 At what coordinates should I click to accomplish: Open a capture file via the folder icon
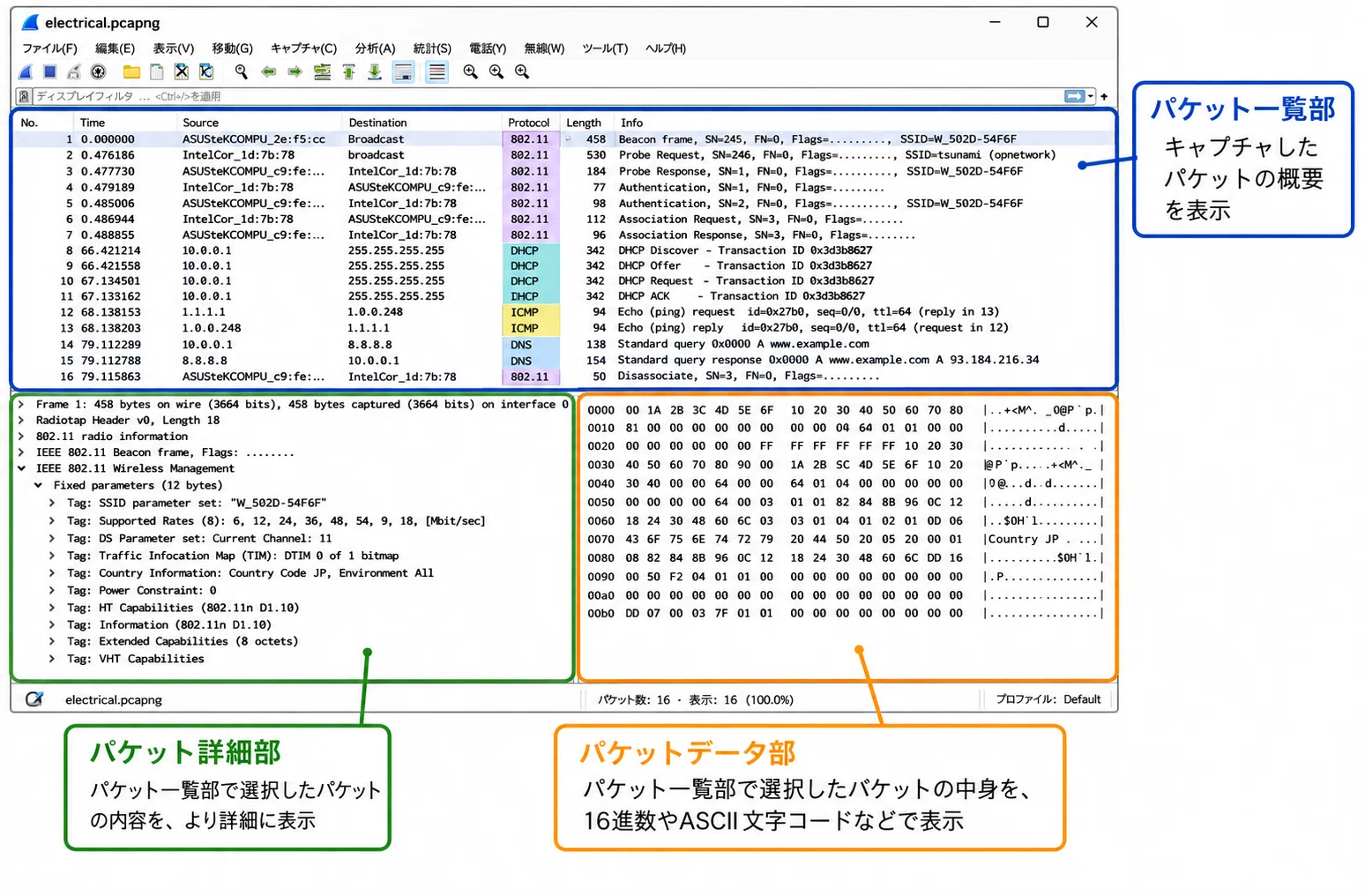point(131,72)
